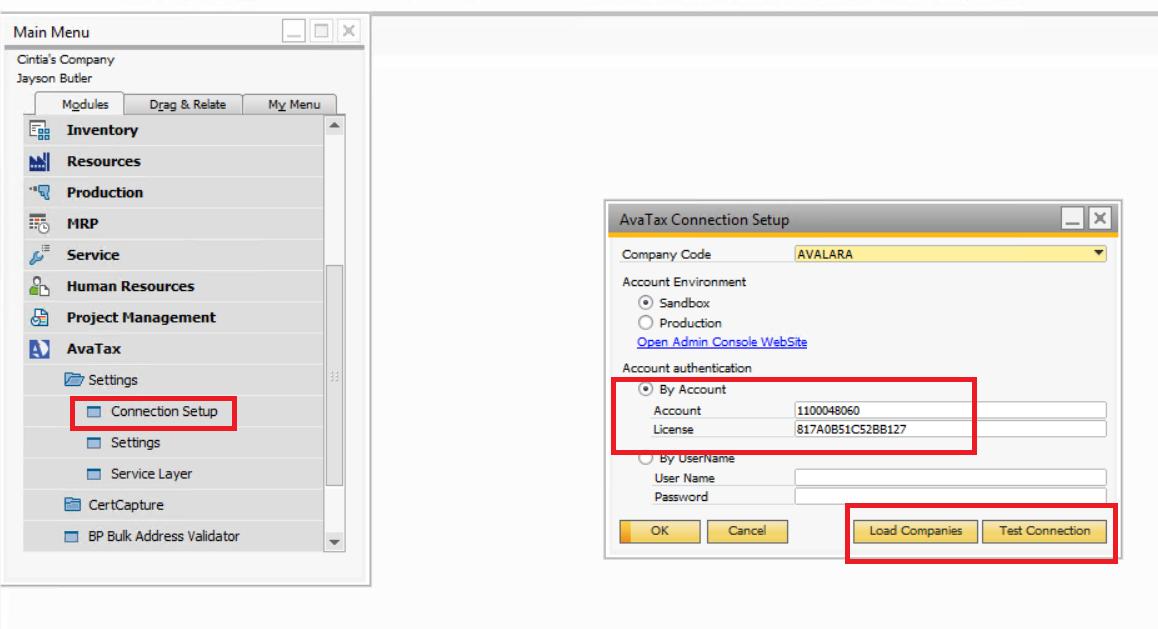Open the Inventory module
The image size is (1158, 629).
coord(103,131)
